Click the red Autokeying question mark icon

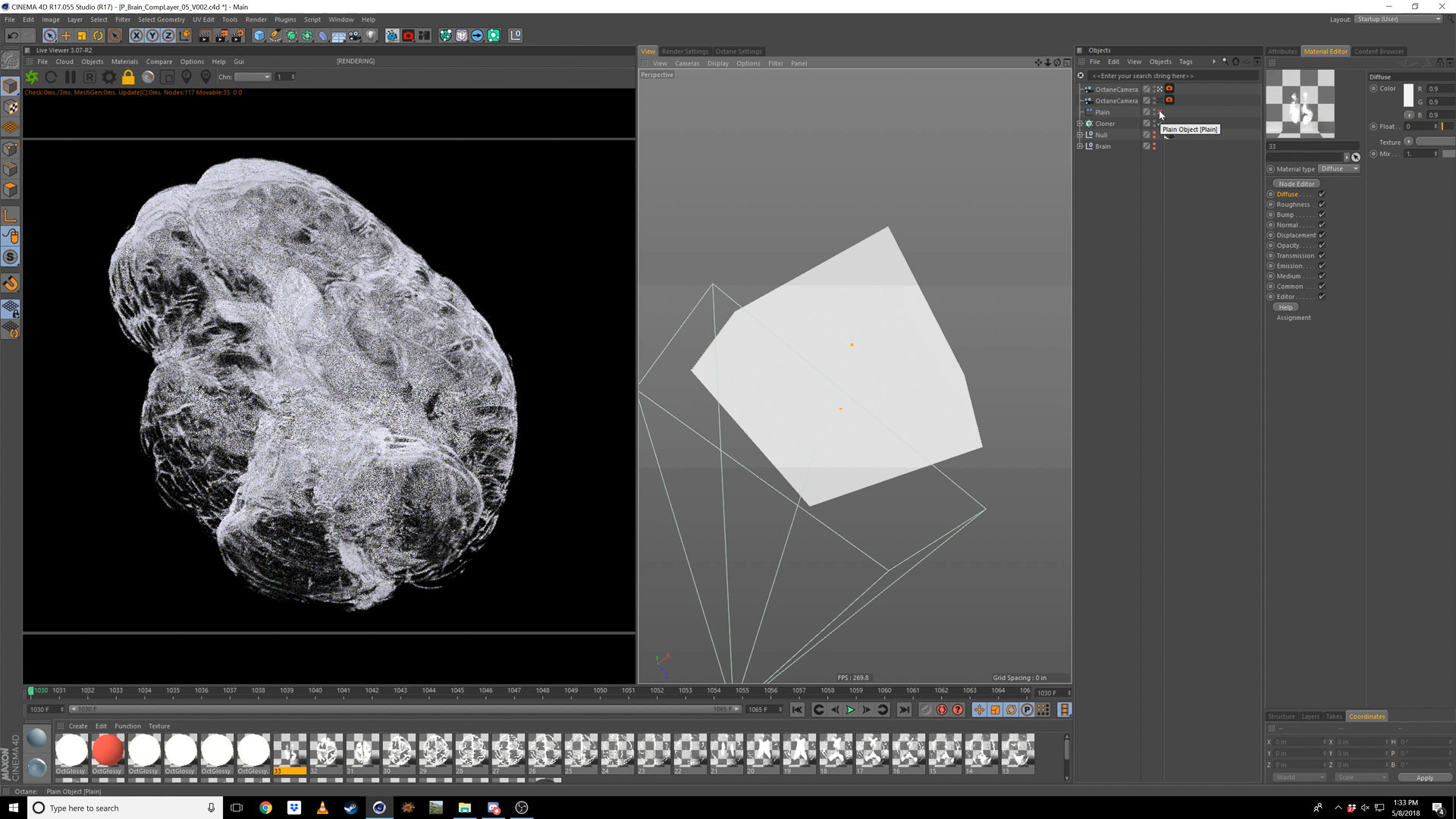coord(958,711)
